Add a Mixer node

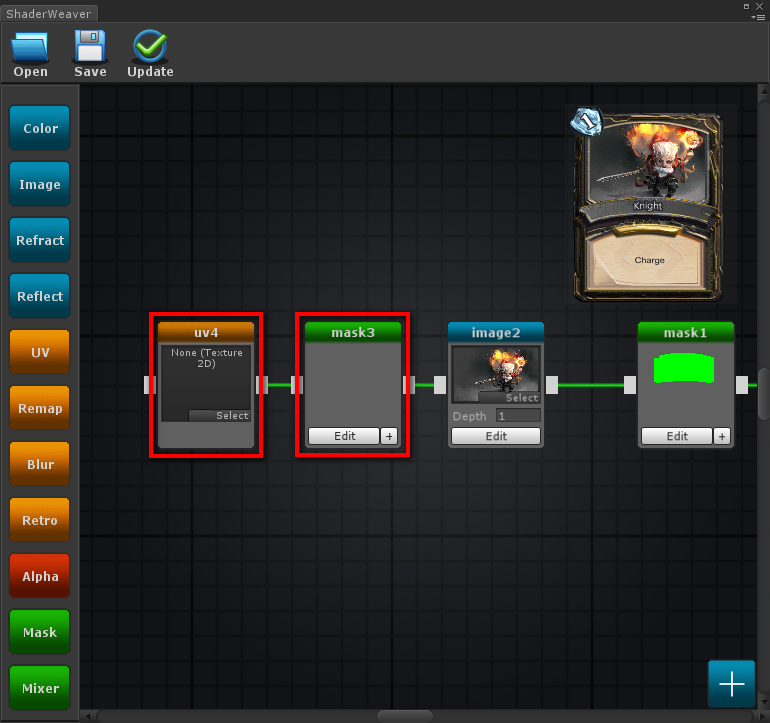pyautogui.click(x=40, y=688)
